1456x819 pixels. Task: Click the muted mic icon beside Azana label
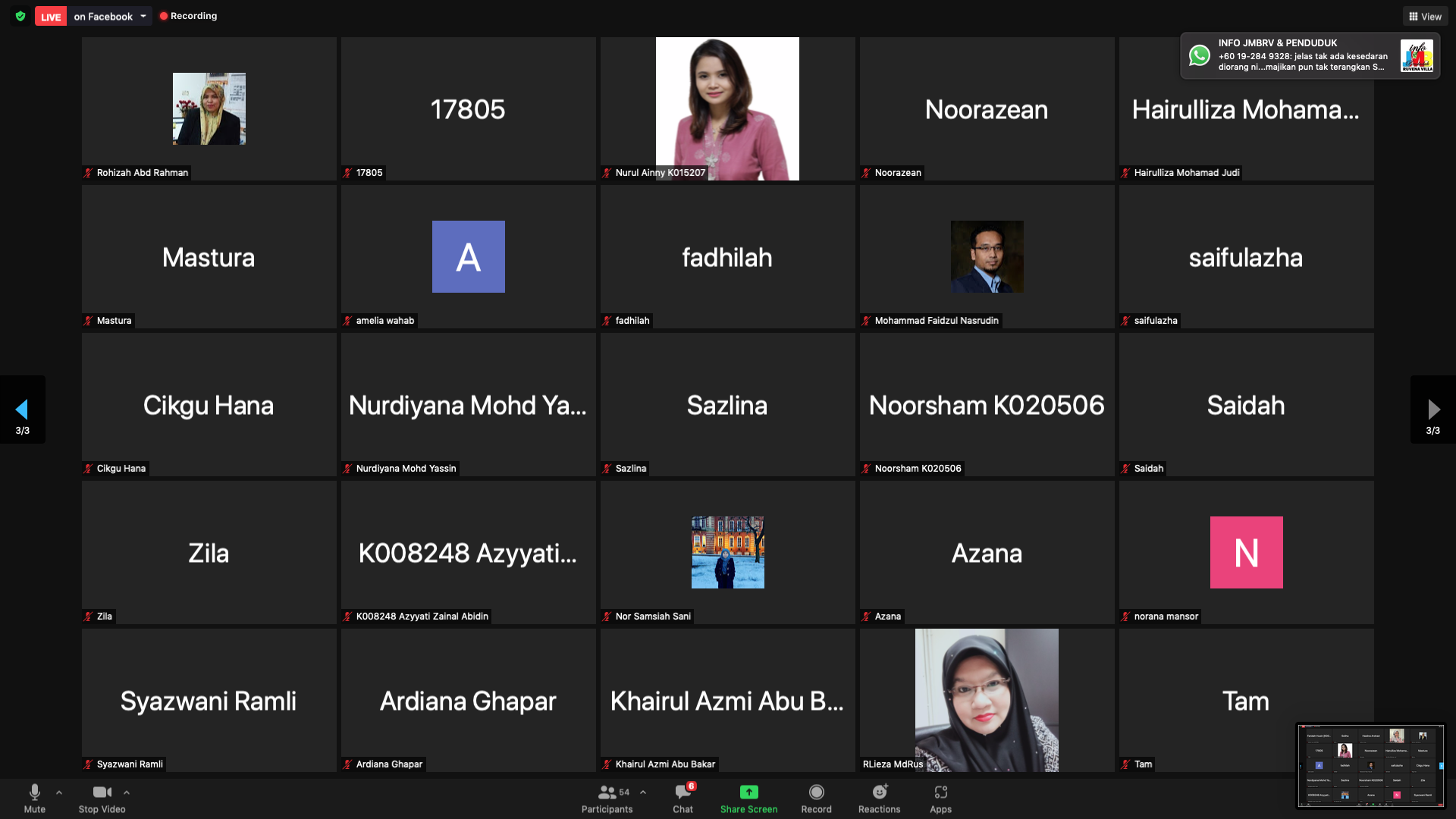(866, 617)
